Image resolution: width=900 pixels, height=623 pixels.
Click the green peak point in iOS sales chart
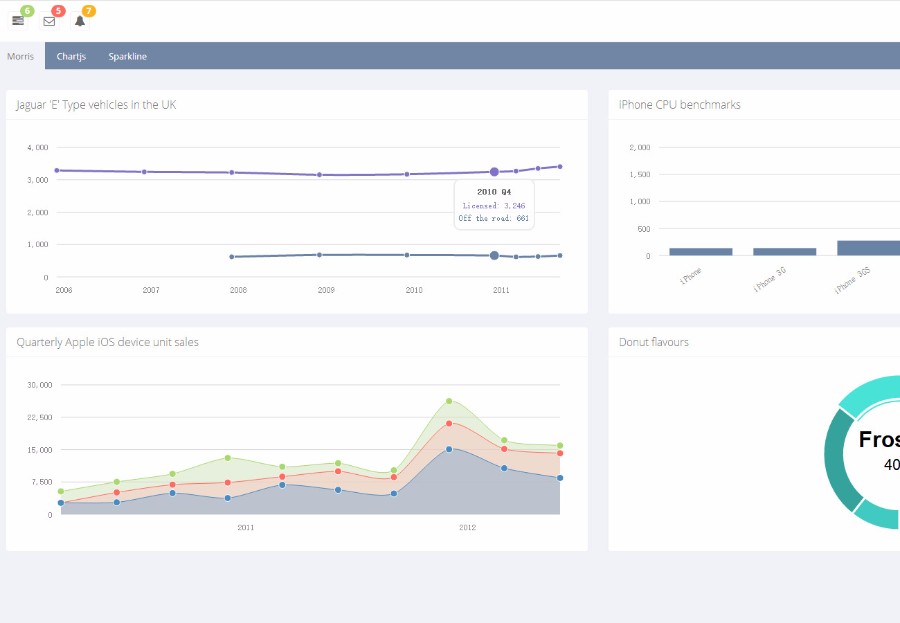tap(449, 401)
